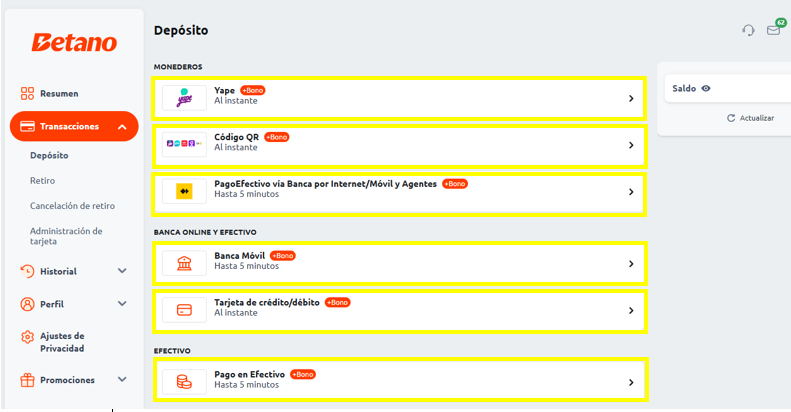Open Resumen in the sidebar
Screen dimensions: 791x412
pyautogui.click(x=59, y=93)
